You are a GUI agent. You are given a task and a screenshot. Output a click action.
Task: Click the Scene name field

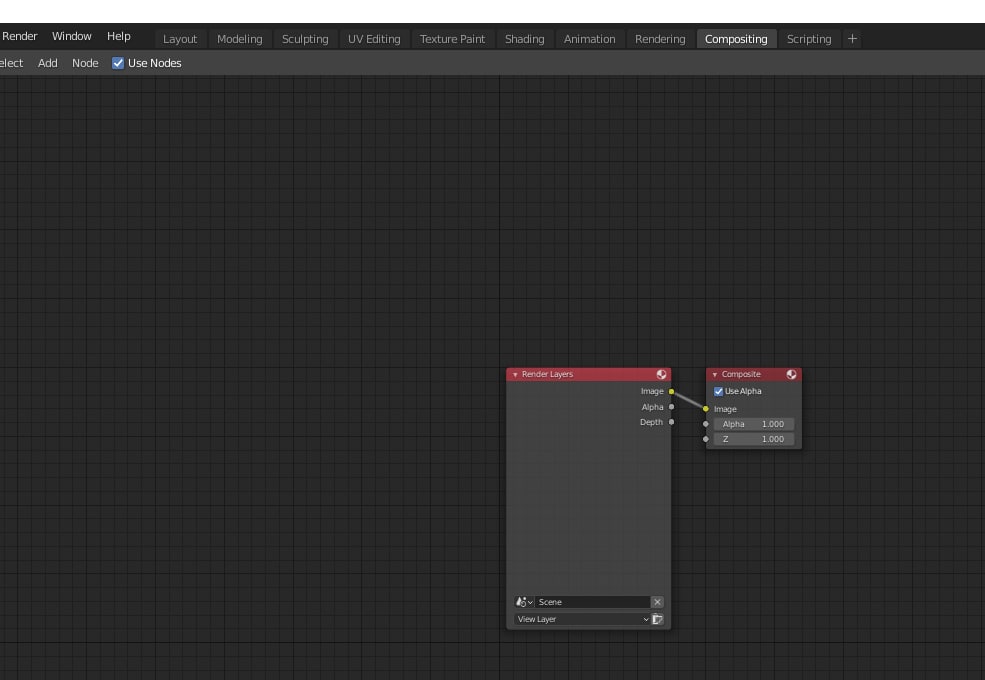[x=592, y=602]
